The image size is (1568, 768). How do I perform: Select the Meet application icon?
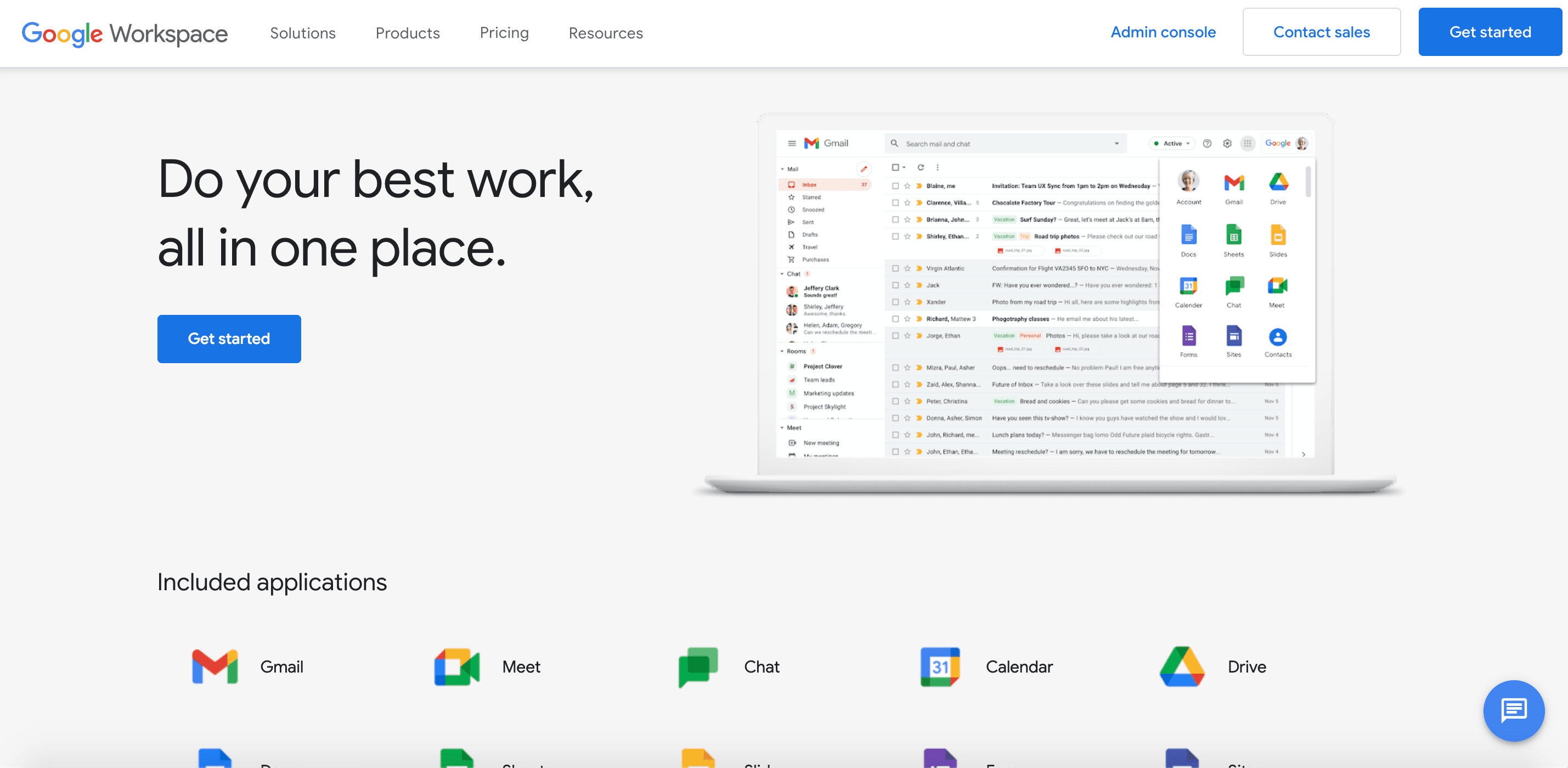[x=456, y=667]
